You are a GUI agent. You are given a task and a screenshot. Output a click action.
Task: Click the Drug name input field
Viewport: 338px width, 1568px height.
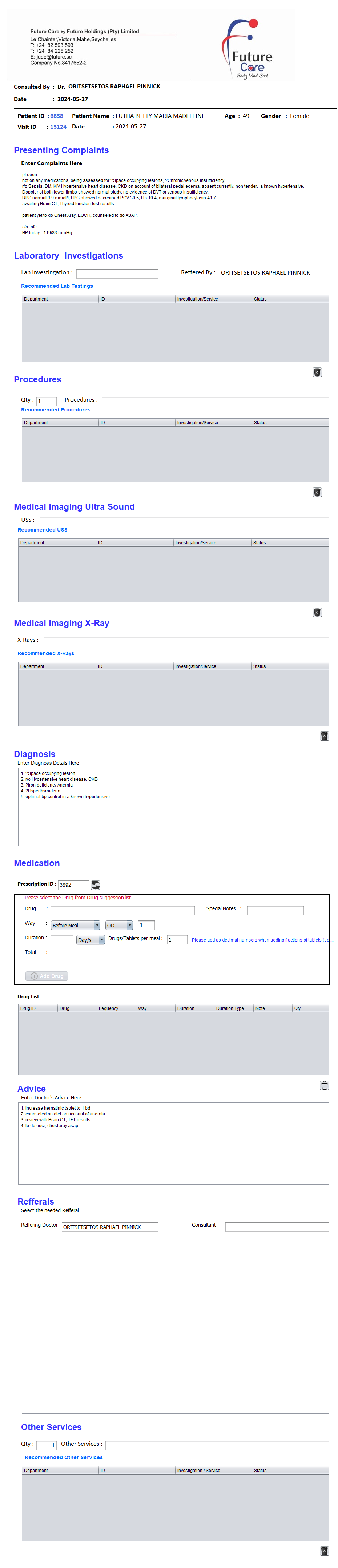click(x=122, y=910)
